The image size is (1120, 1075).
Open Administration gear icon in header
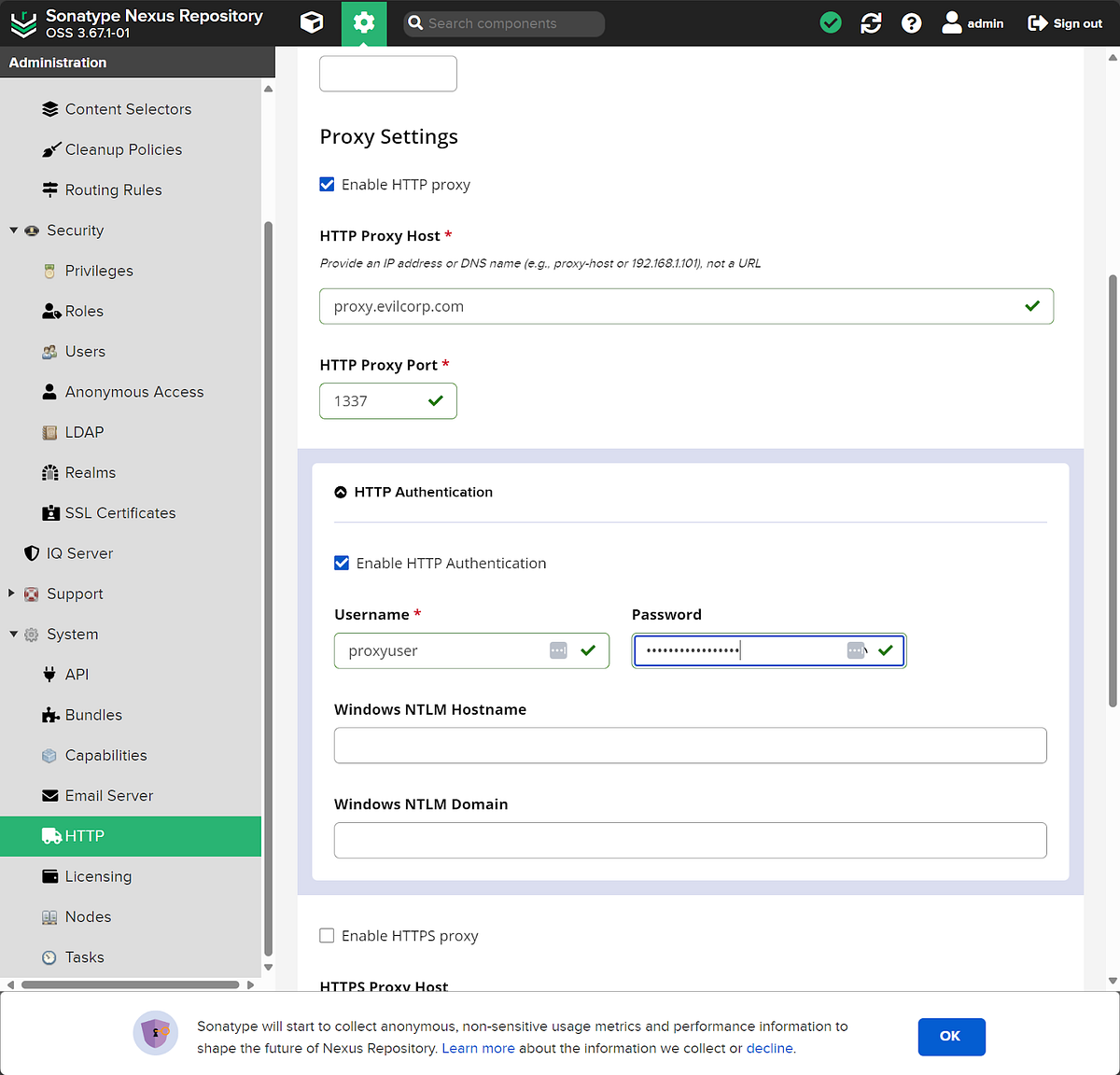(x=364, y=22)
